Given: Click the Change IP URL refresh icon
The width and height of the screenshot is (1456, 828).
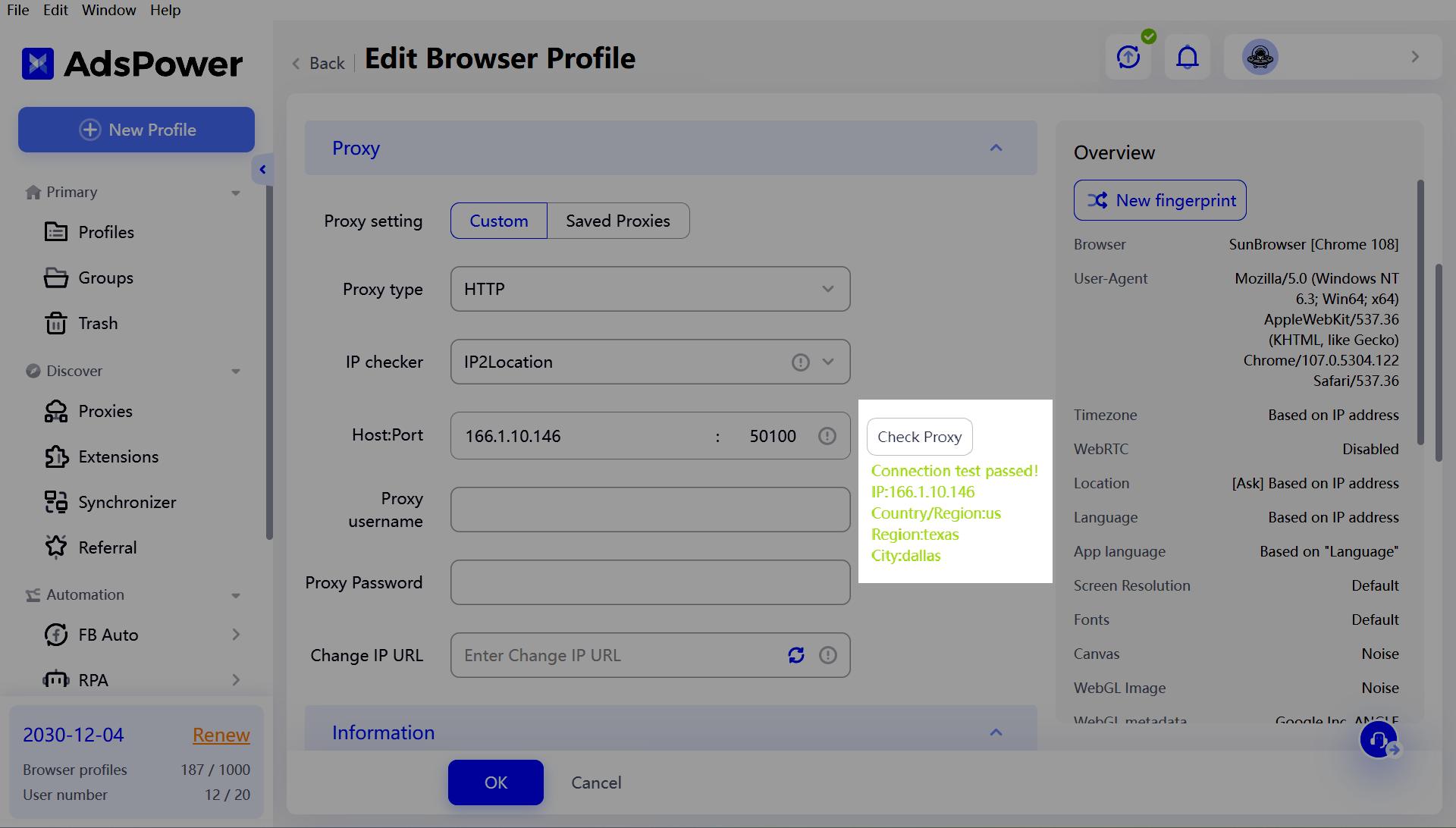Looking at the screenshot, I should click(796, 655).
